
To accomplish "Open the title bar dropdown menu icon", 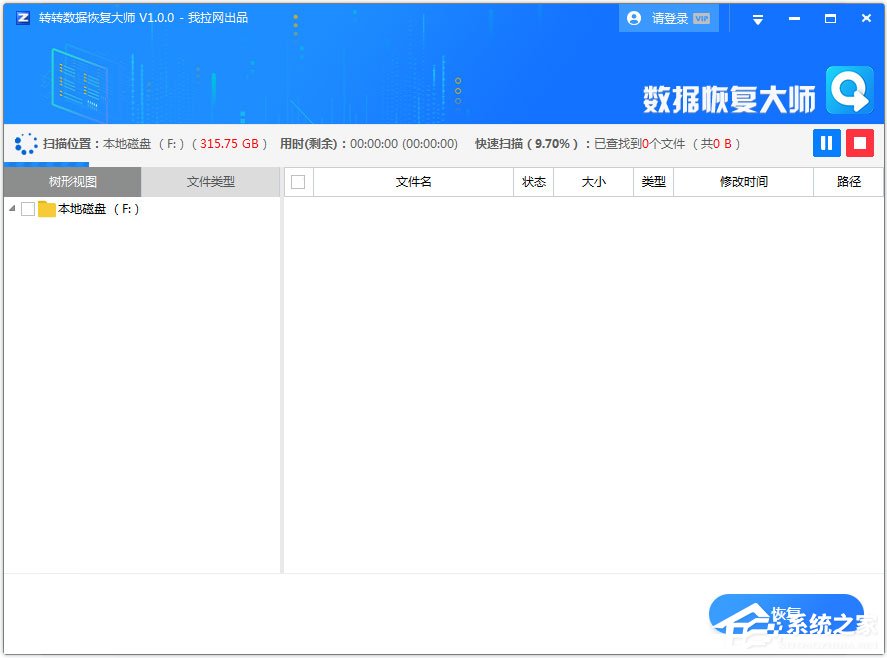I will [x=758, y=19].
